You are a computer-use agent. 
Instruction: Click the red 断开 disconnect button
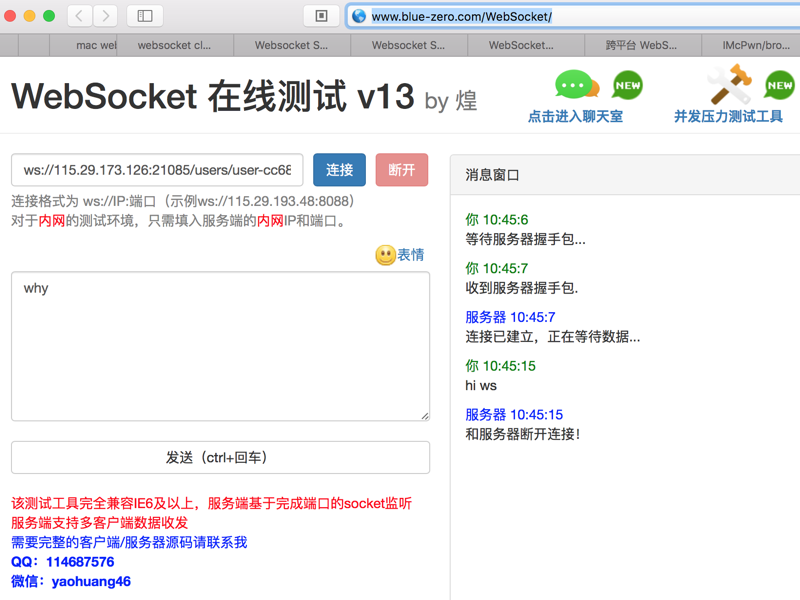pos(402,170)
